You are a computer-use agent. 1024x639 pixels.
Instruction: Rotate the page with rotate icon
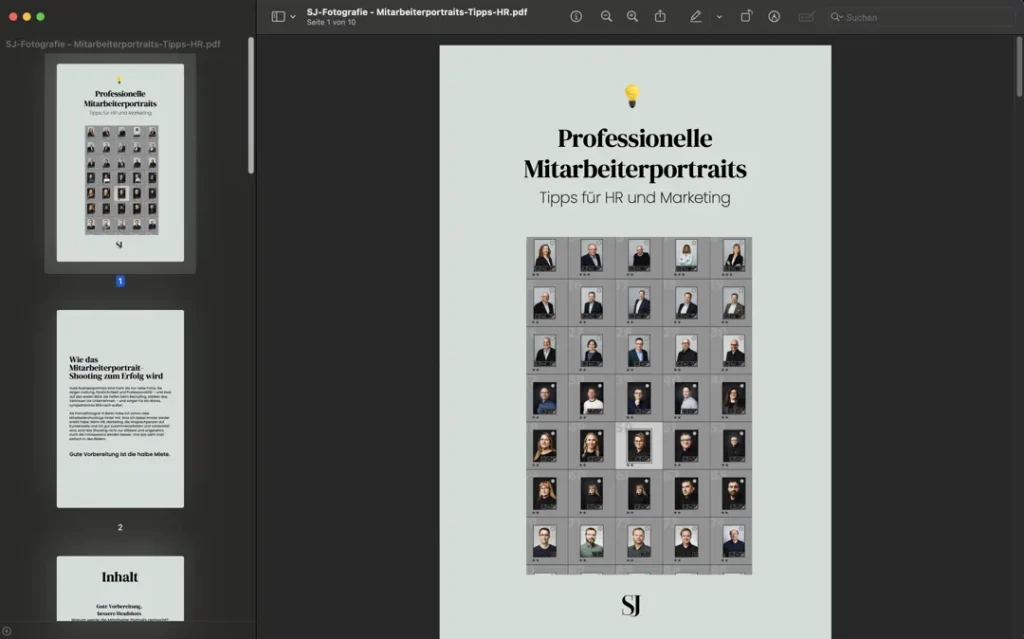[x=746, y=17]
